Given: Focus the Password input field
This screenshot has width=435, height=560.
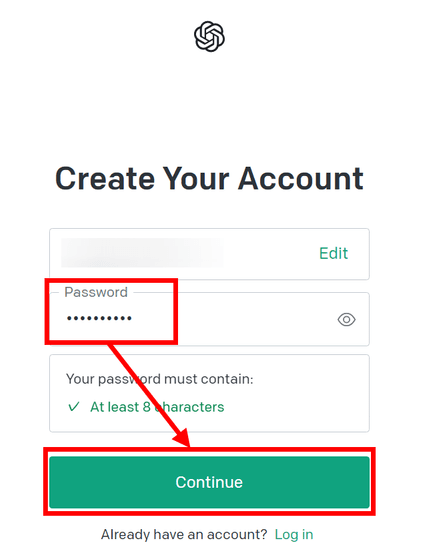Looking at the screenshot, I should point(209,319).
